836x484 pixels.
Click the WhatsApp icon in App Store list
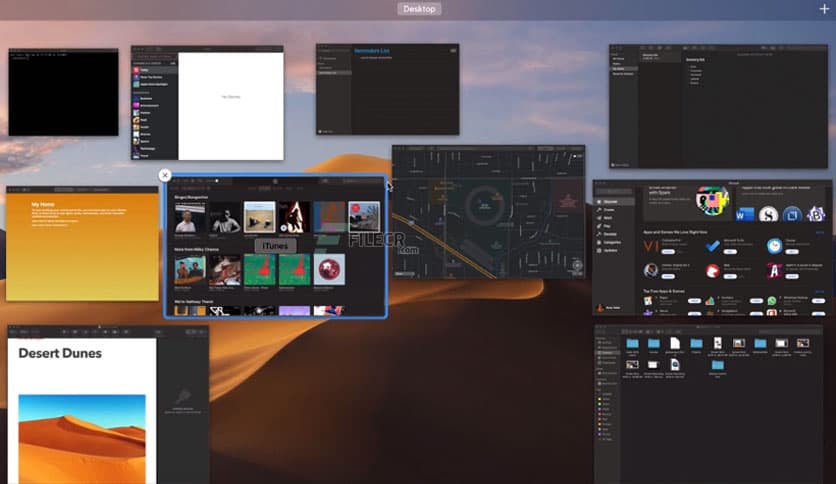771,301
